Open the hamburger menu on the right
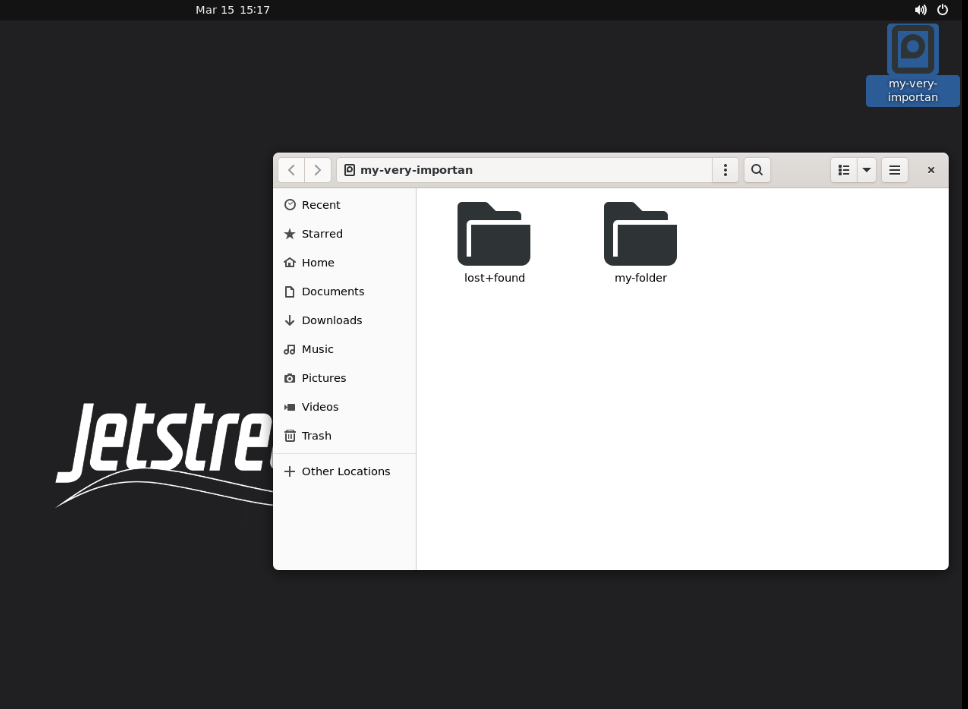This screenshot has height=709, width=968. 894,170
